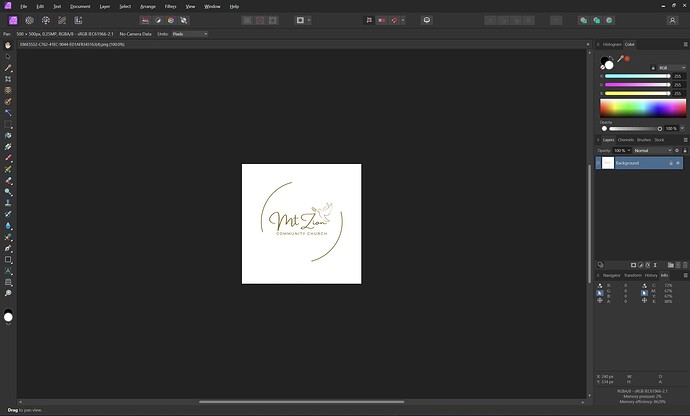Add a mask layer from Layers panel

(633, 265)
